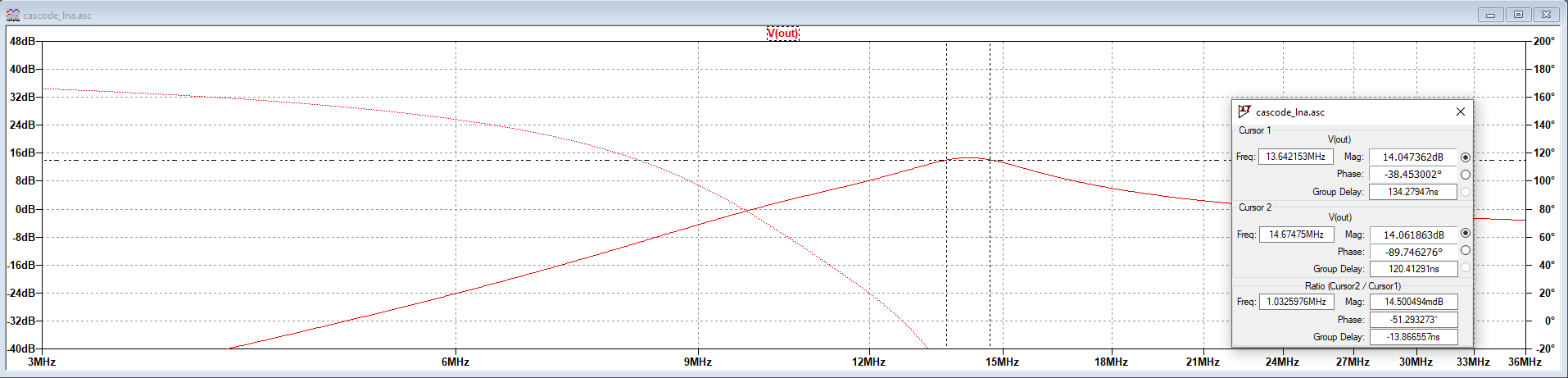Click the Ratio Mag field 14.500494mdB

click(x=1413, y=302)
